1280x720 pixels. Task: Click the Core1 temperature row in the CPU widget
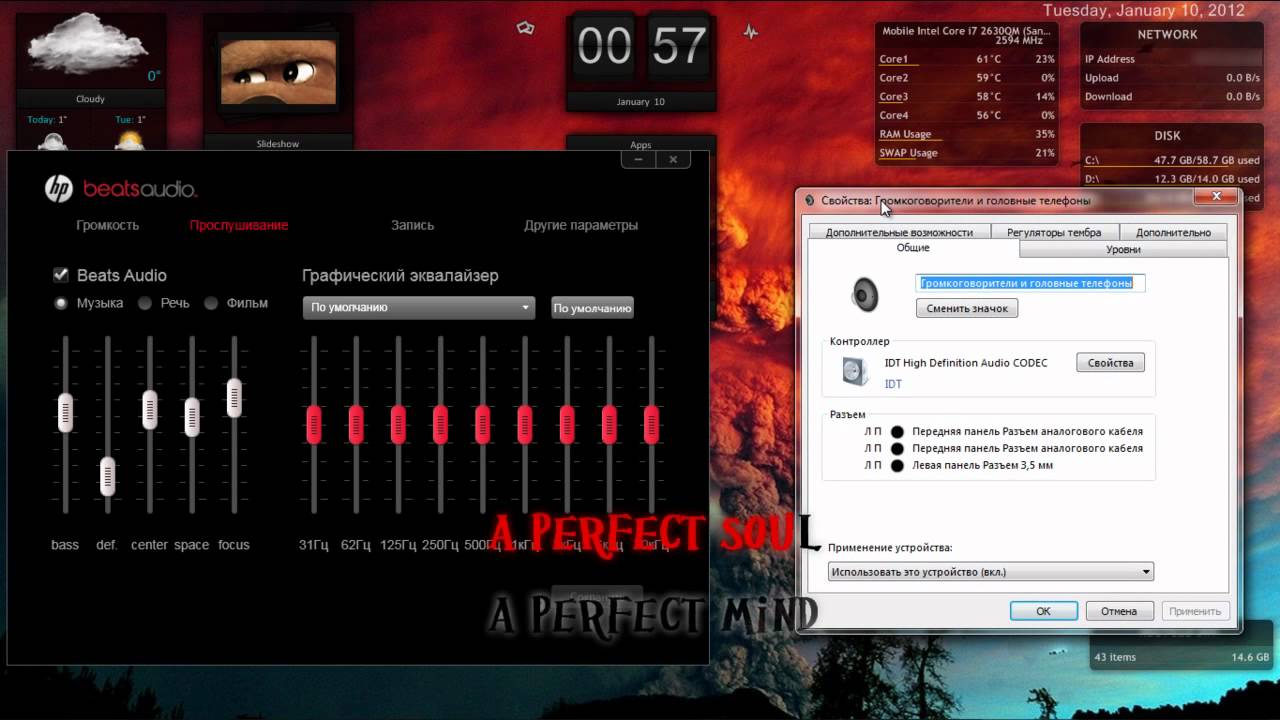(x=967, y=59)
